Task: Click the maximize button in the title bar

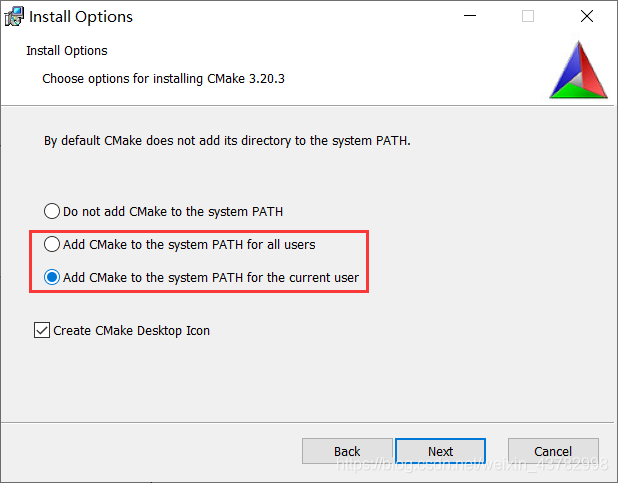Action: point(528,17)
